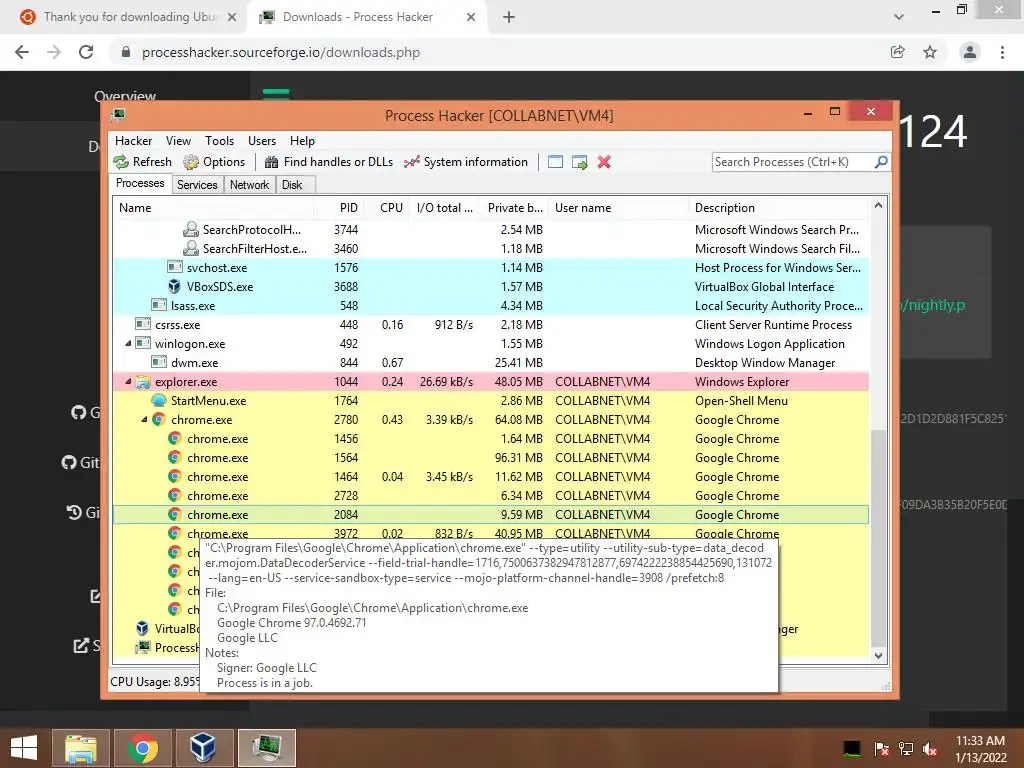The image size is (1024, 768).
Task: Select the VBoxSDS.exe process icon
Action: (174, 286)
